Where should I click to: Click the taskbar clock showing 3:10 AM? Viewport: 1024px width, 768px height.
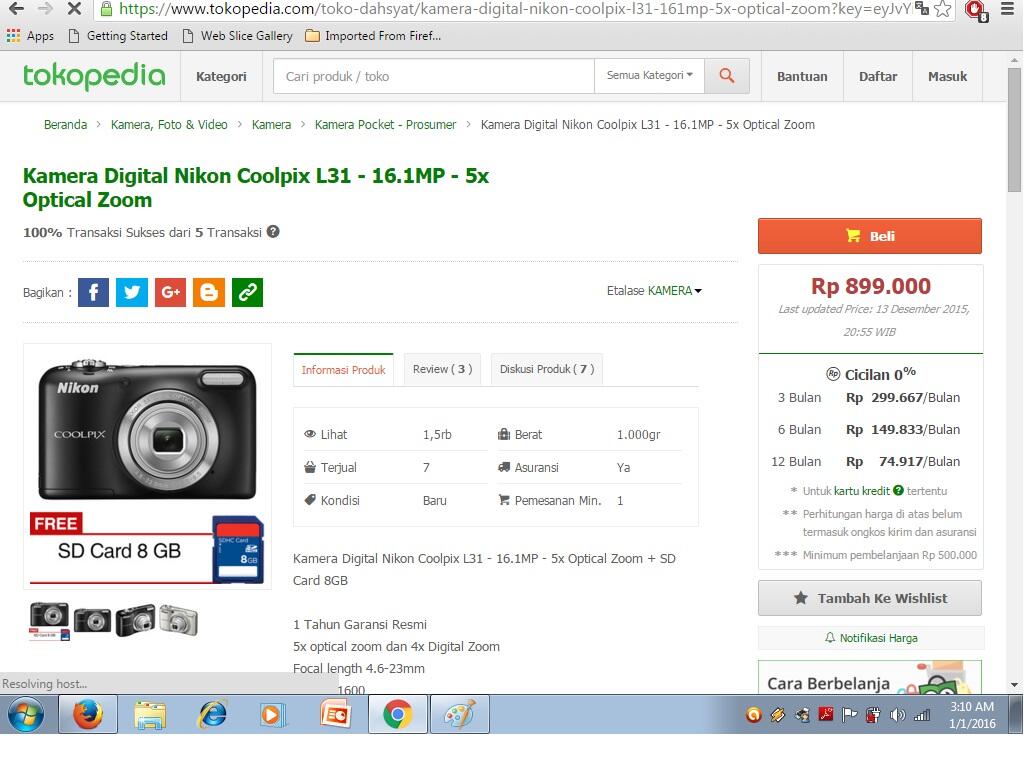(972, 714)
